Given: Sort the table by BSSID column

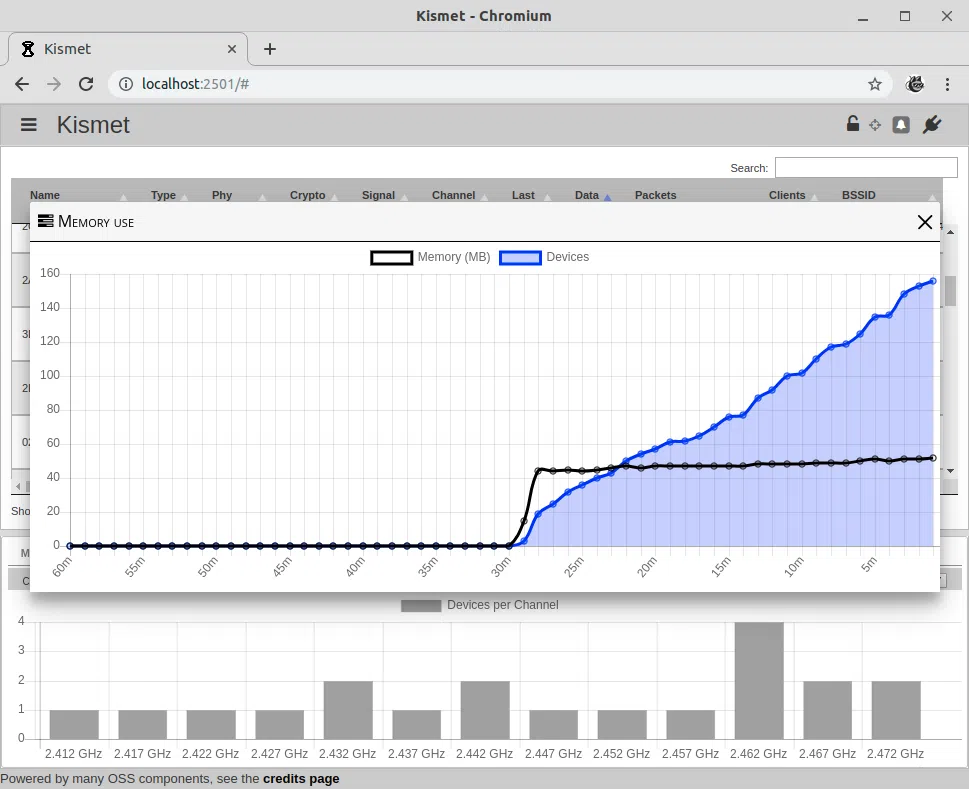Looking at the screenshot, I should click(858, 195).
